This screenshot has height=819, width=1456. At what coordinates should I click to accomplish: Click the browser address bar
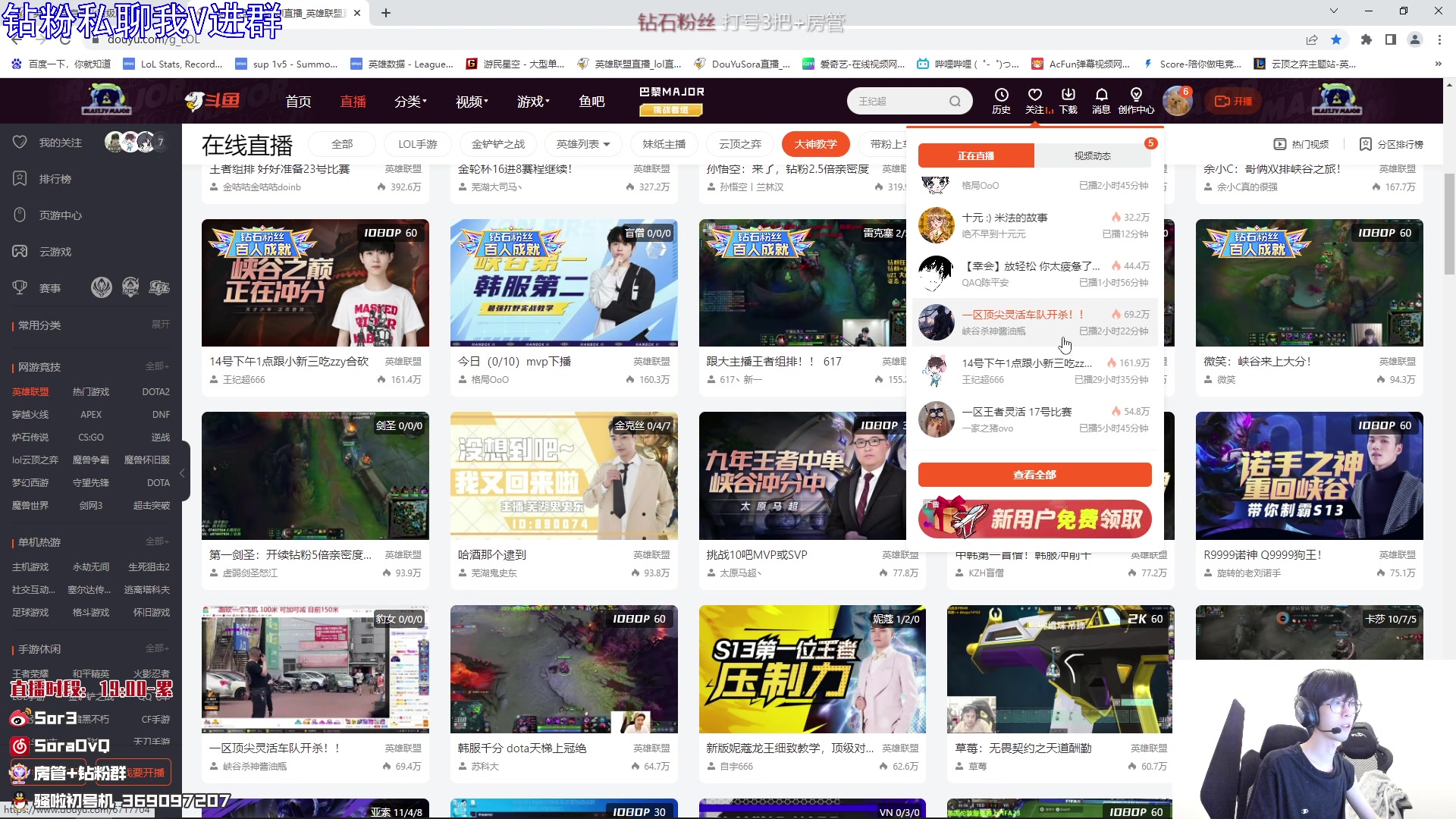click(682, 39)
